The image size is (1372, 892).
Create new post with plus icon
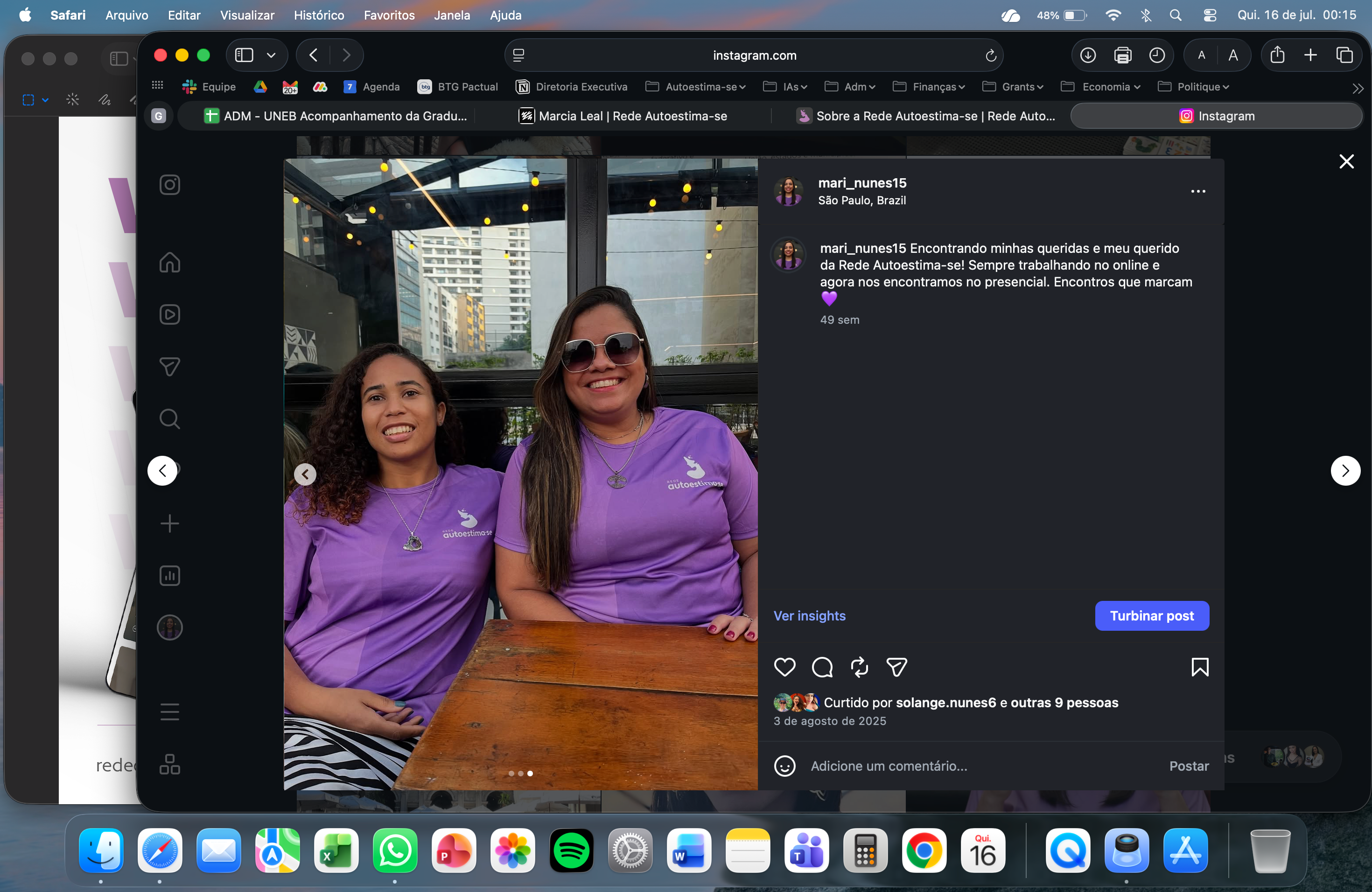coord(169,523)
